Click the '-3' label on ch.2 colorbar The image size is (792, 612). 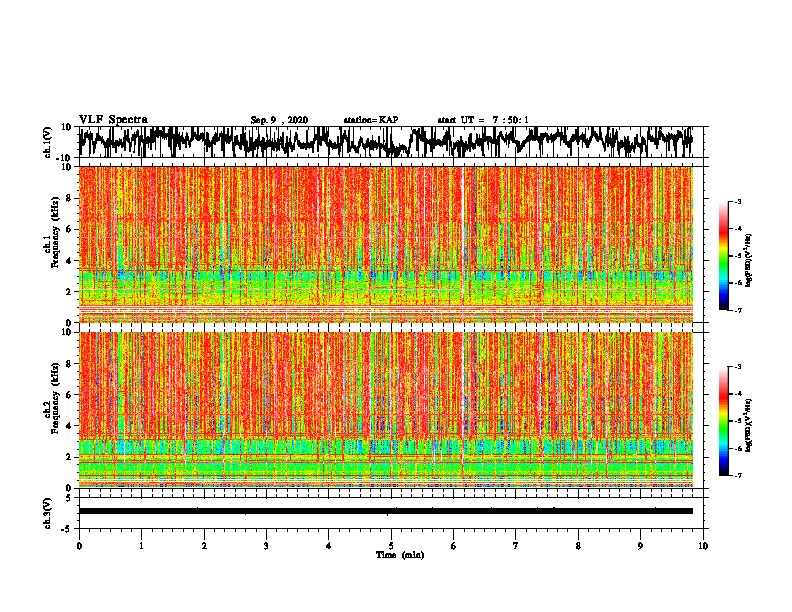[x=737, y=367]
